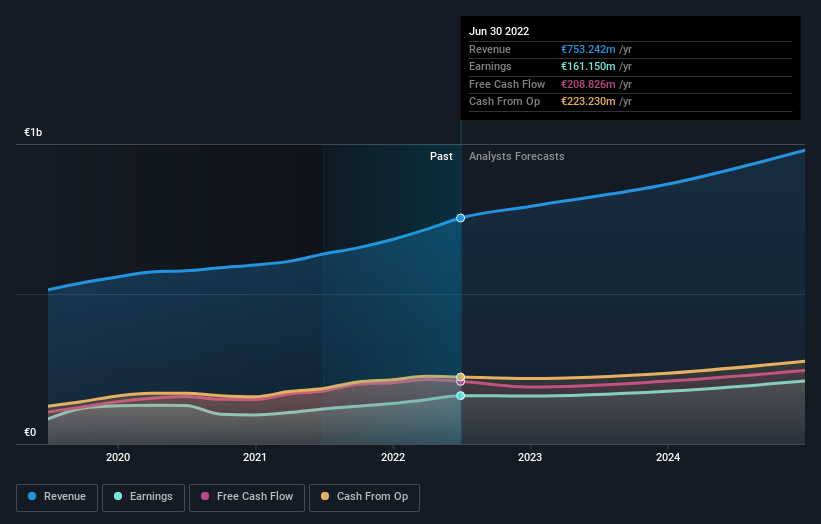
Task: Click the €753.242m revenue value
Action: coord(588,49)
